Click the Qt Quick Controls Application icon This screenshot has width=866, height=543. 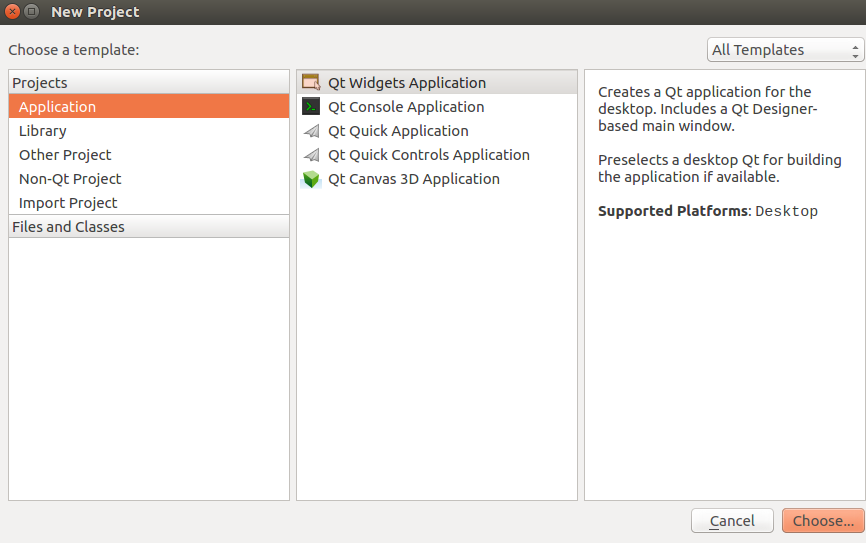click(311, 155)
